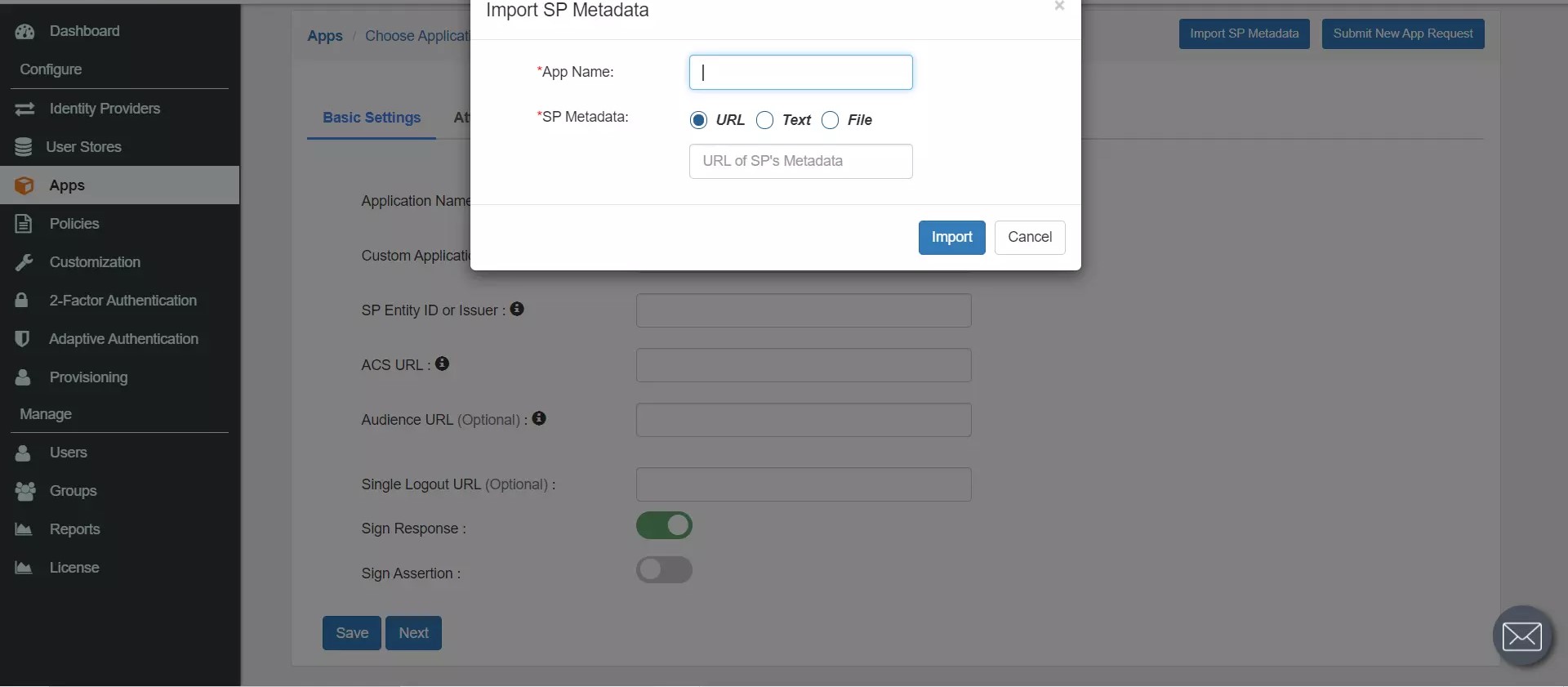Click the Provisioning person icon

tap(23, 377)
